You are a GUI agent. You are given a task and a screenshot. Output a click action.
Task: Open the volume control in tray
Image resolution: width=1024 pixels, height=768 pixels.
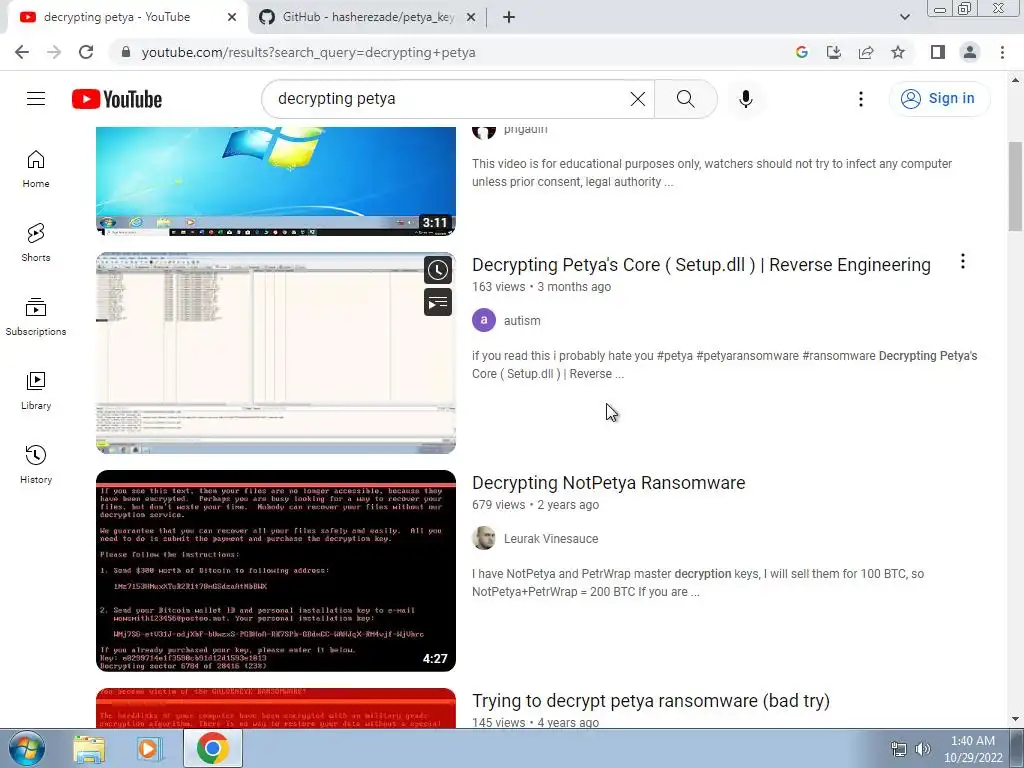click(x=923, y=749)
